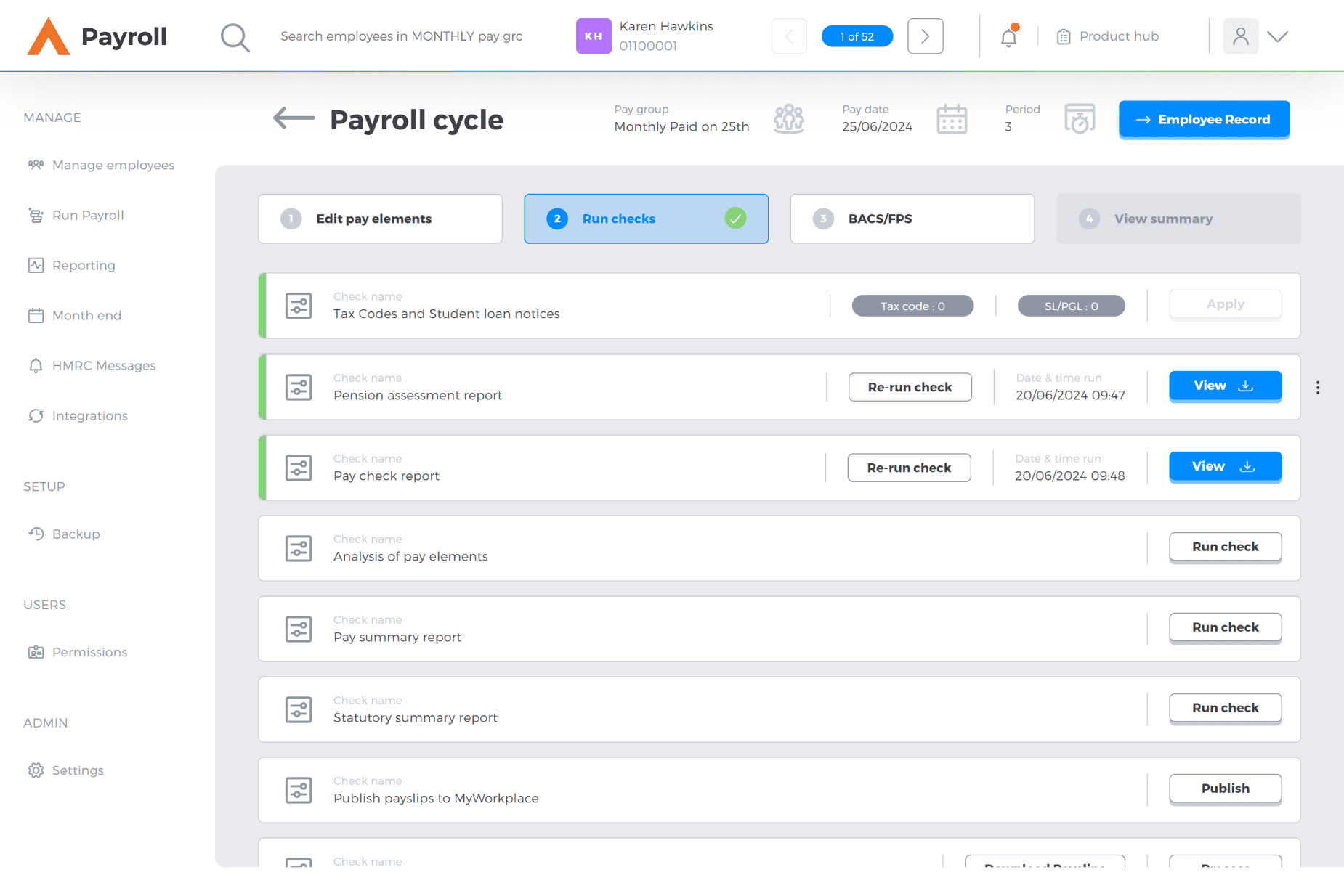Select the Run Payroll sidebar icon
This screenshot has height=896, width=1344.
tap(36, 215)
